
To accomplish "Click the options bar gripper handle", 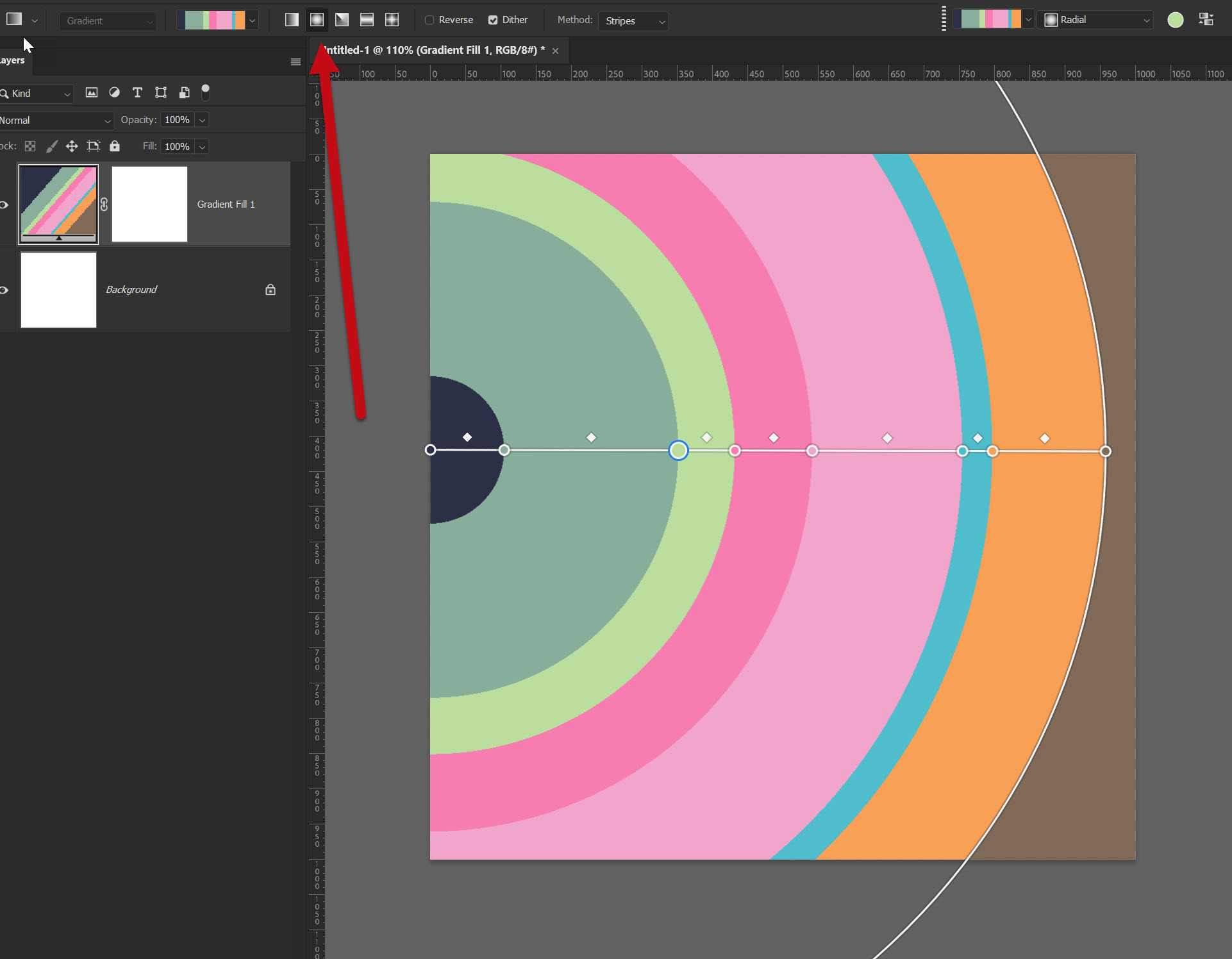I will [x=944, y=18].
